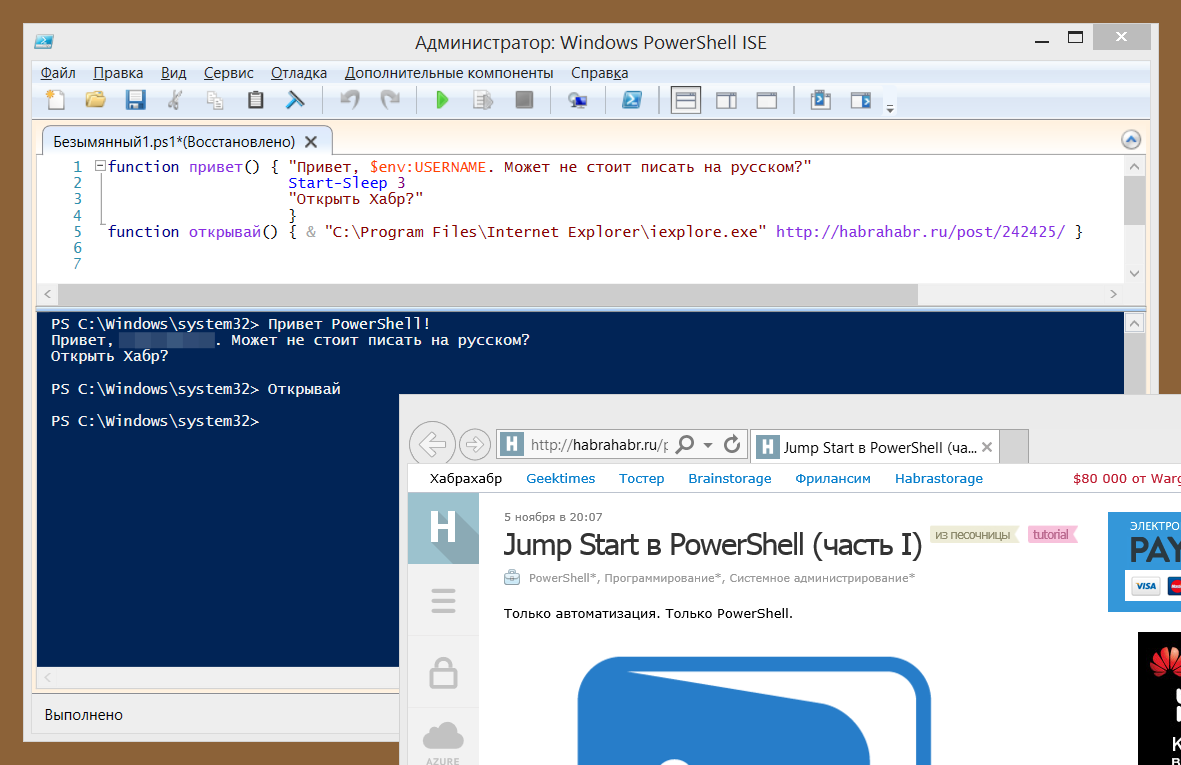The width and height of the screenshot is (1181, 765).
Task: Open a new Remote PowerShell Tab icon
Action: (577, 100)
